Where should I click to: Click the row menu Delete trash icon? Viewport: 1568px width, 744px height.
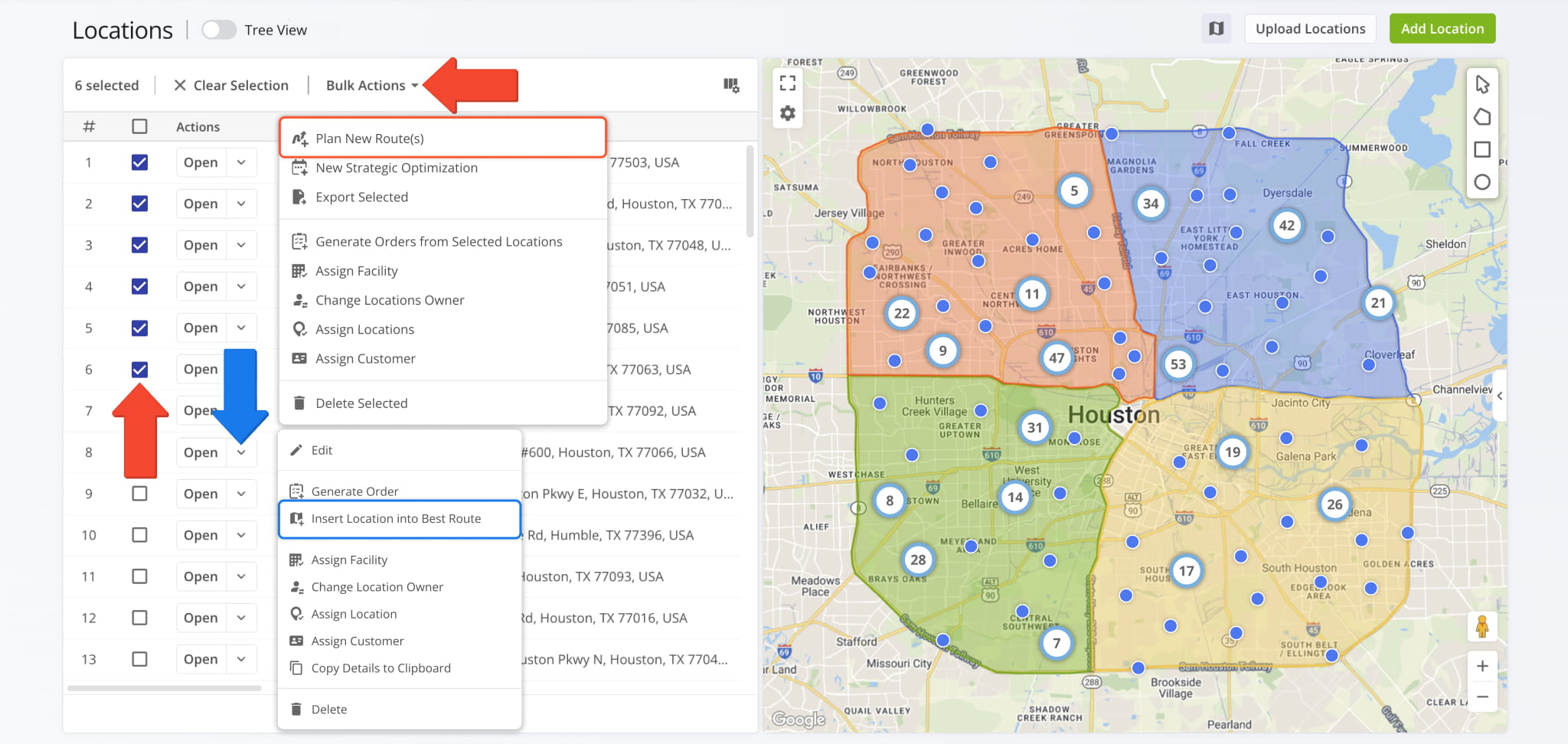[296, 710]
